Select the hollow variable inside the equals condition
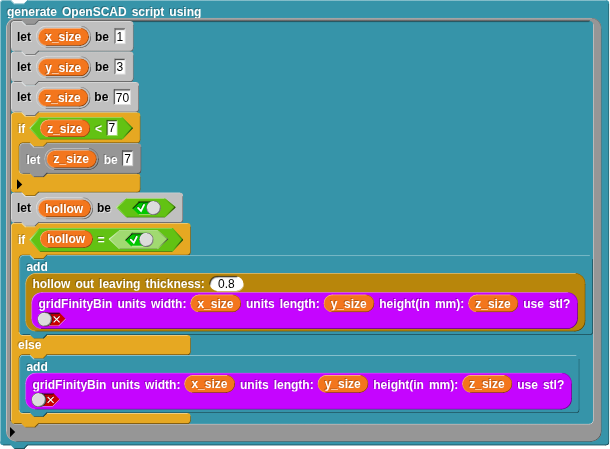Viewport: 610px width, 449px height. pos(66,239)
